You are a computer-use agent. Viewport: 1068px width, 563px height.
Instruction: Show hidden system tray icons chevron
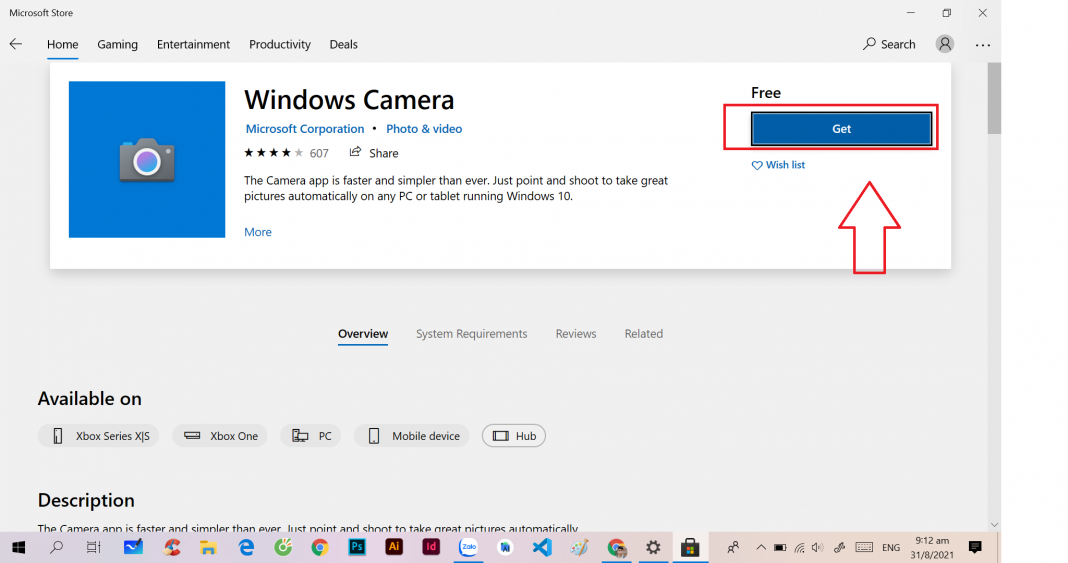click(x=760, y=547)
